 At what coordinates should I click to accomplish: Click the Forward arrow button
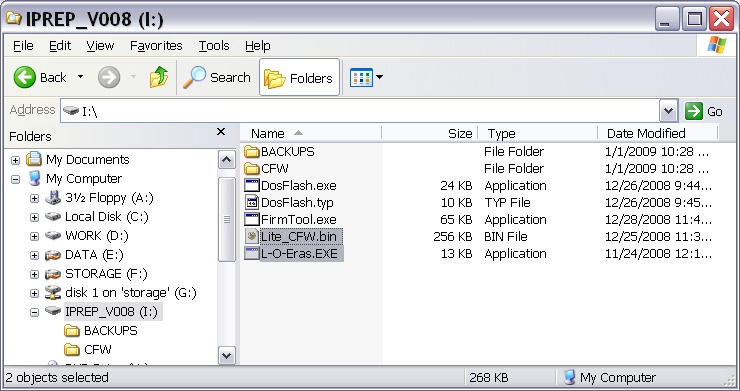(x=109, y=77)
